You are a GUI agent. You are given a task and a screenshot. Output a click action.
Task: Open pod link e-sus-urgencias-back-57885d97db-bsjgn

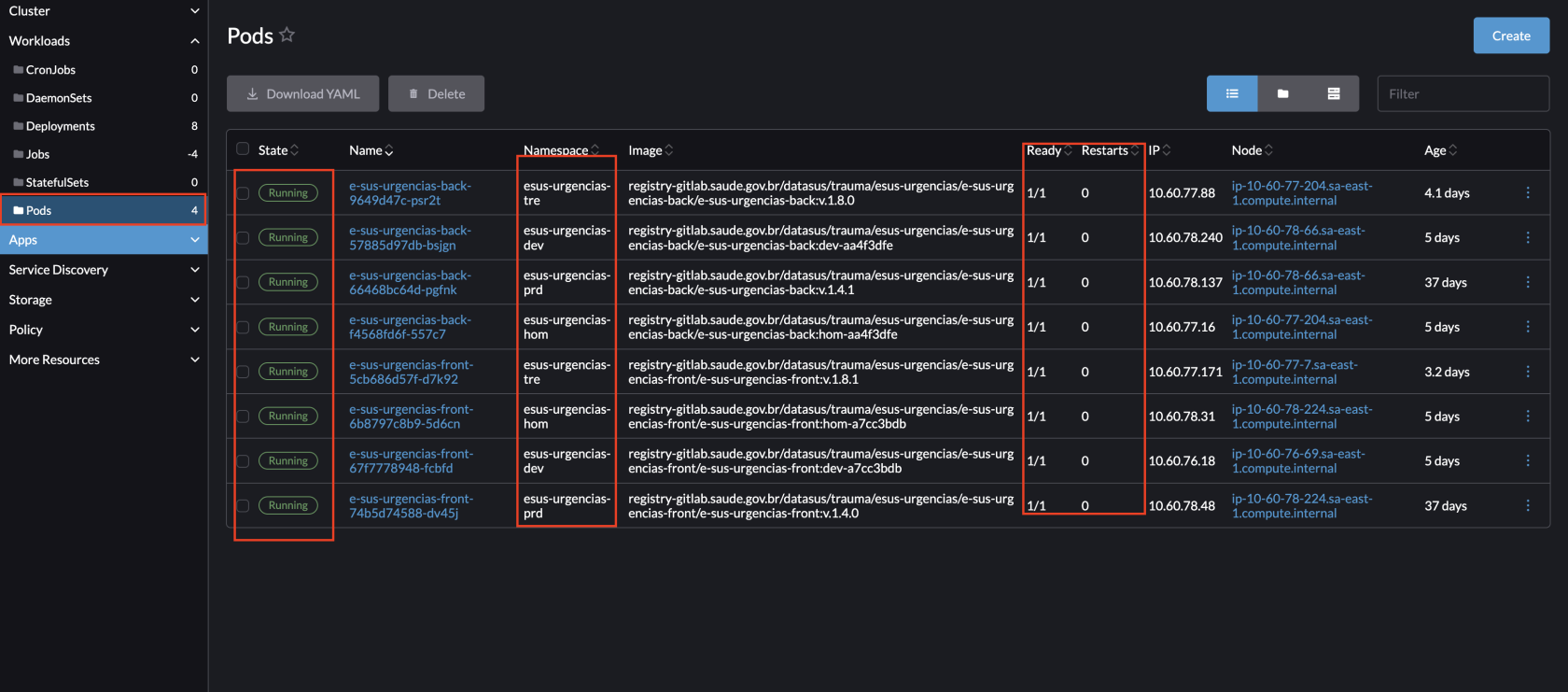coord(410,237)
